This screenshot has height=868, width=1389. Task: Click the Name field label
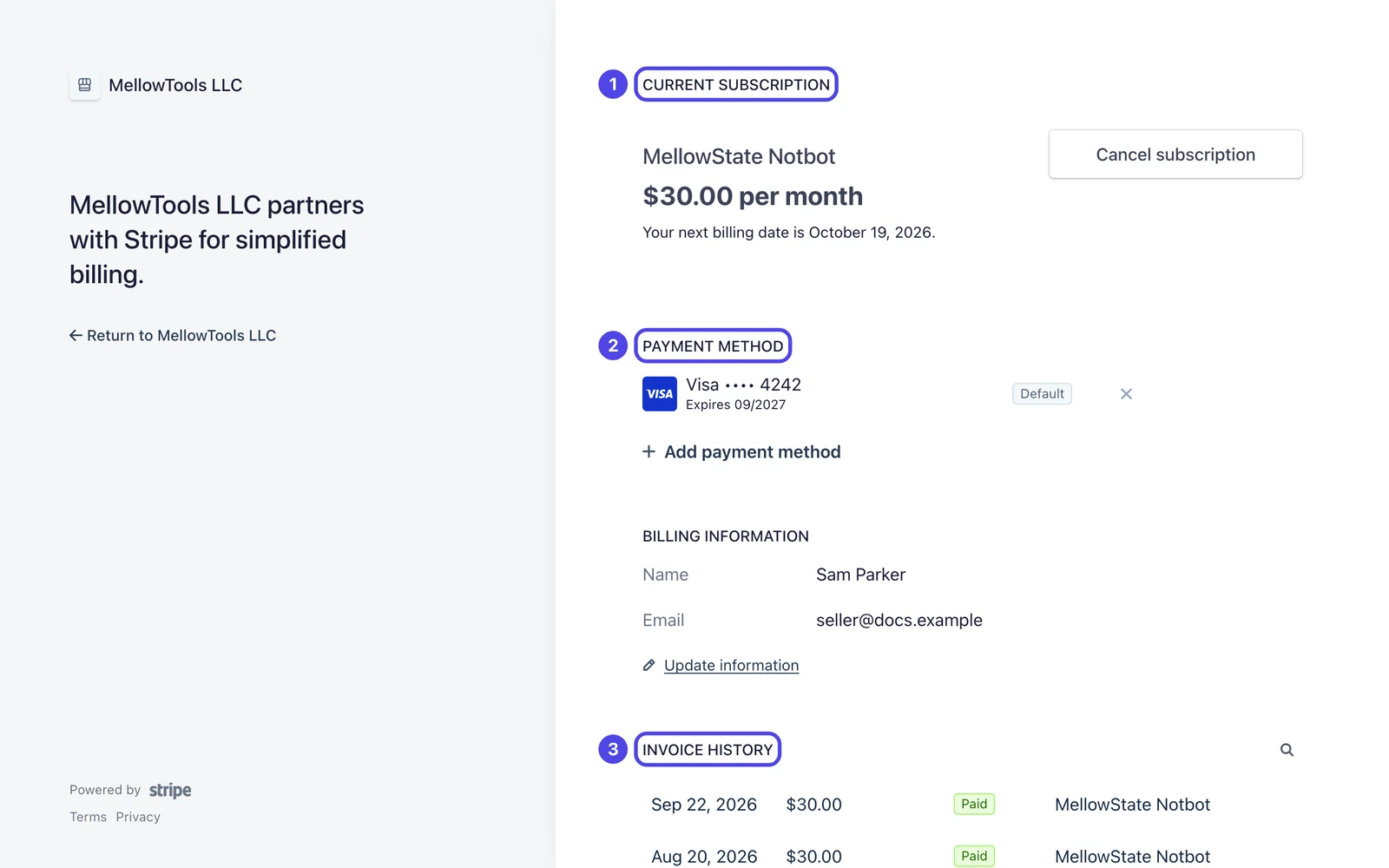click(x=665, y=575)
